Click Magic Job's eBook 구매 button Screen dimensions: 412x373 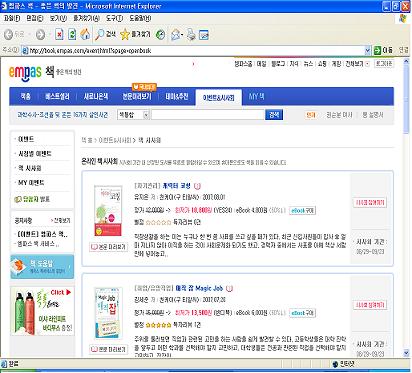302,313
